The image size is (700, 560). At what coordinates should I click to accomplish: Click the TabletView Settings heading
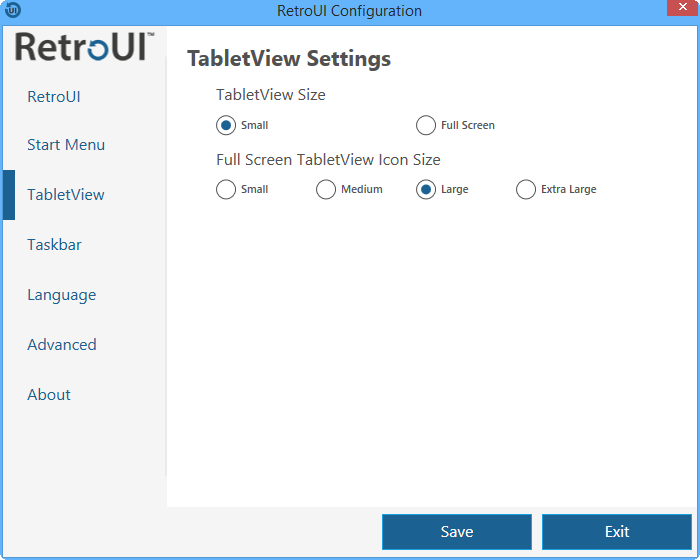point(289,59)
